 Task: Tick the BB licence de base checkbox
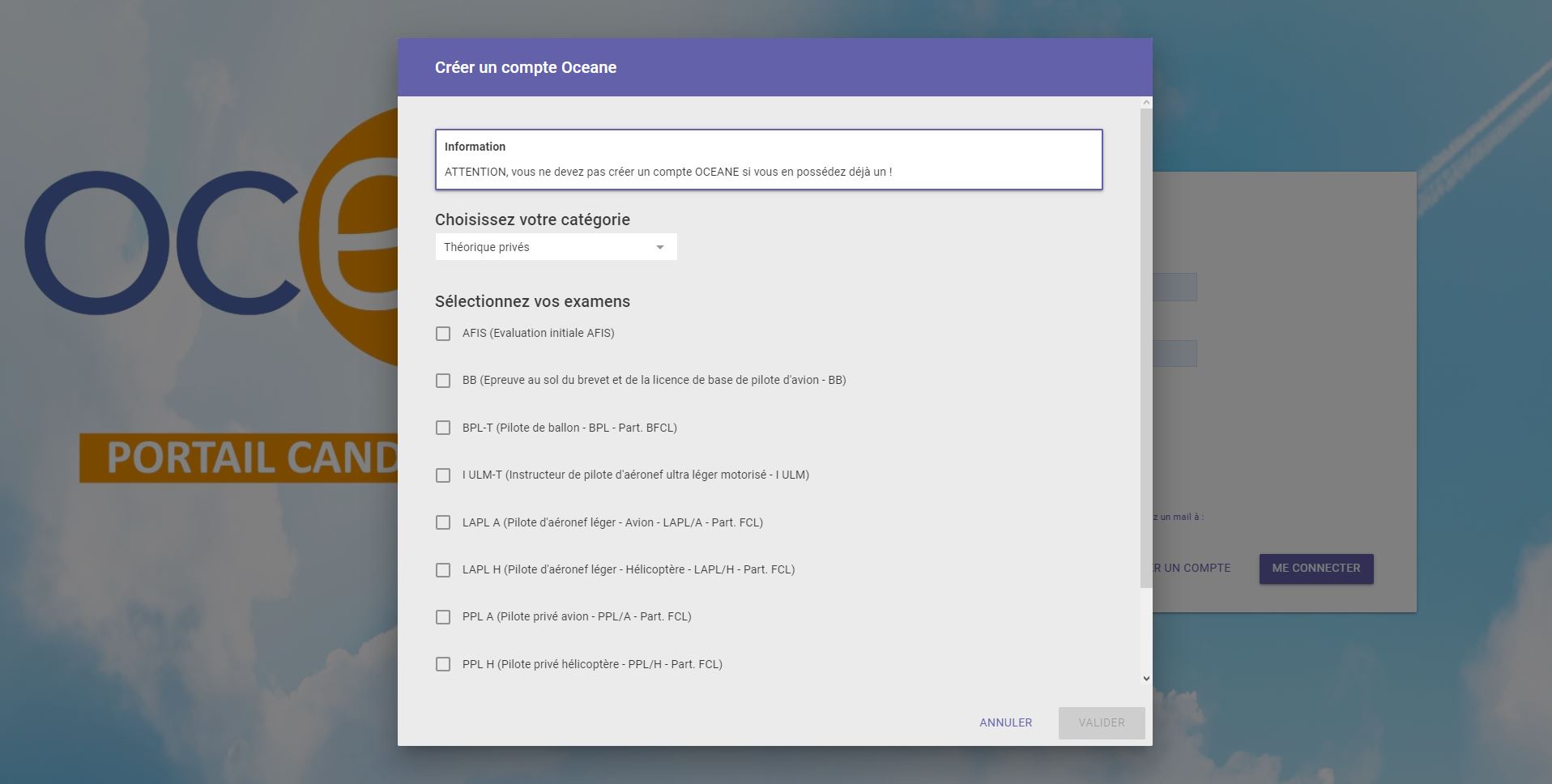pyautogui.click(x=443, y=381)
